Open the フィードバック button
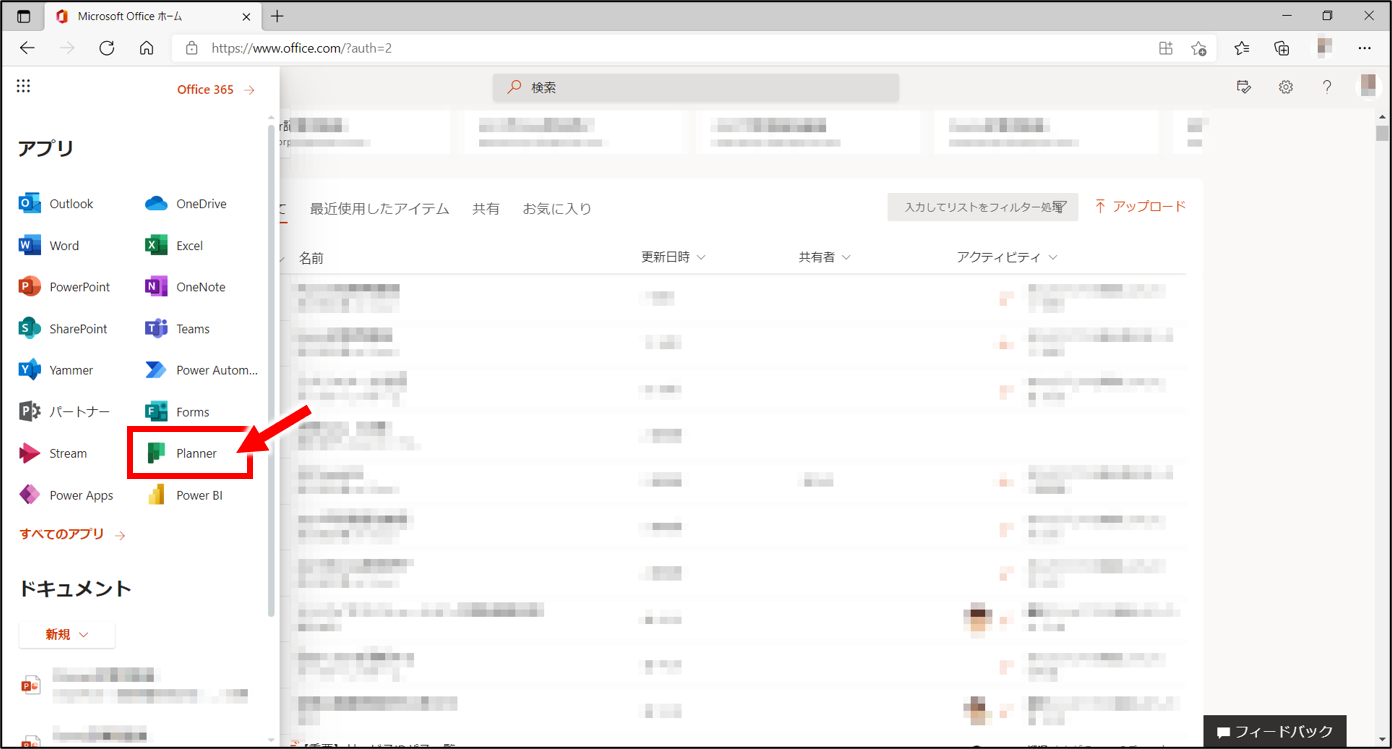Viewport: 1392px width, 749px height. coord(1274,732)
